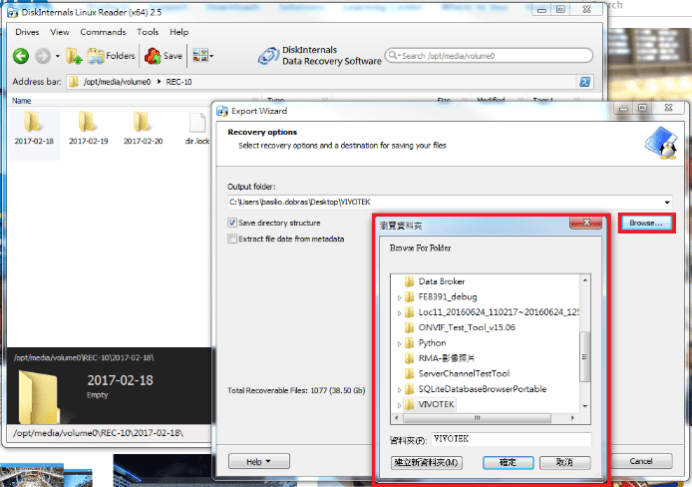Open the Commands menu

tap(103, 32)
